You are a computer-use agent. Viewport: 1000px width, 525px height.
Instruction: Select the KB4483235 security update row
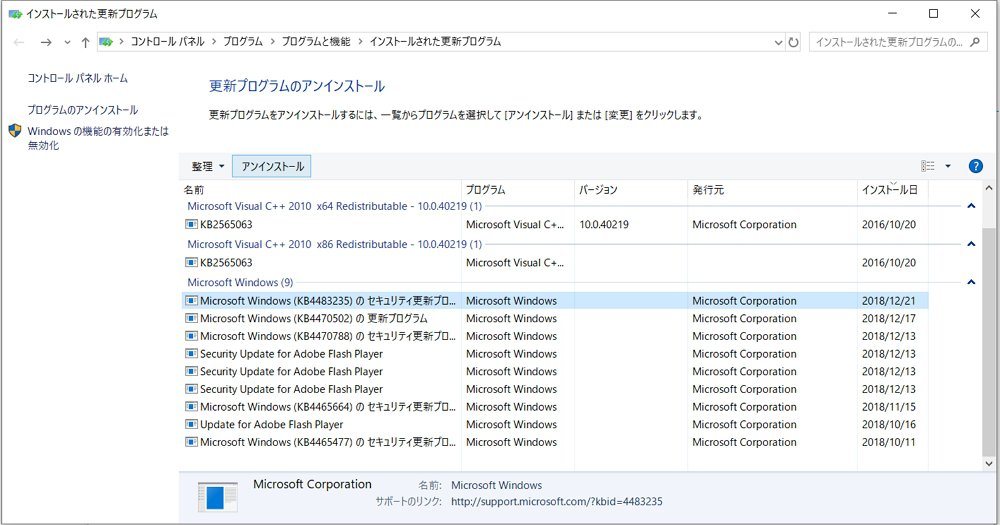(555, 300)
